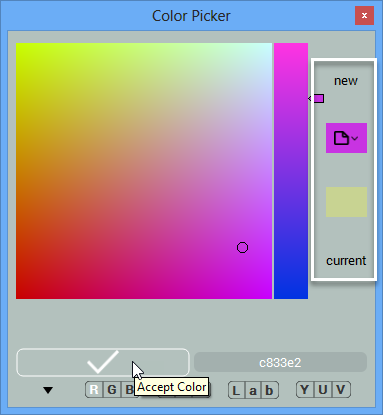Click the hex value field c833e2
383x415 pixels.
click(280, 362)
